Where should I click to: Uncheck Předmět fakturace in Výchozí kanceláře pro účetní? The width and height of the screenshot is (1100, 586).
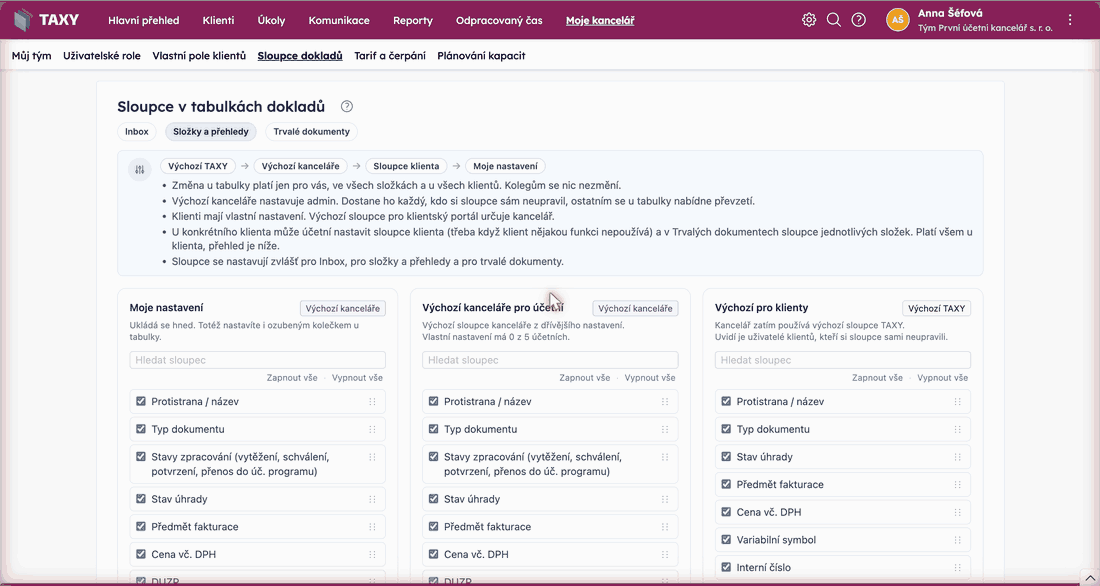(434, 526)
